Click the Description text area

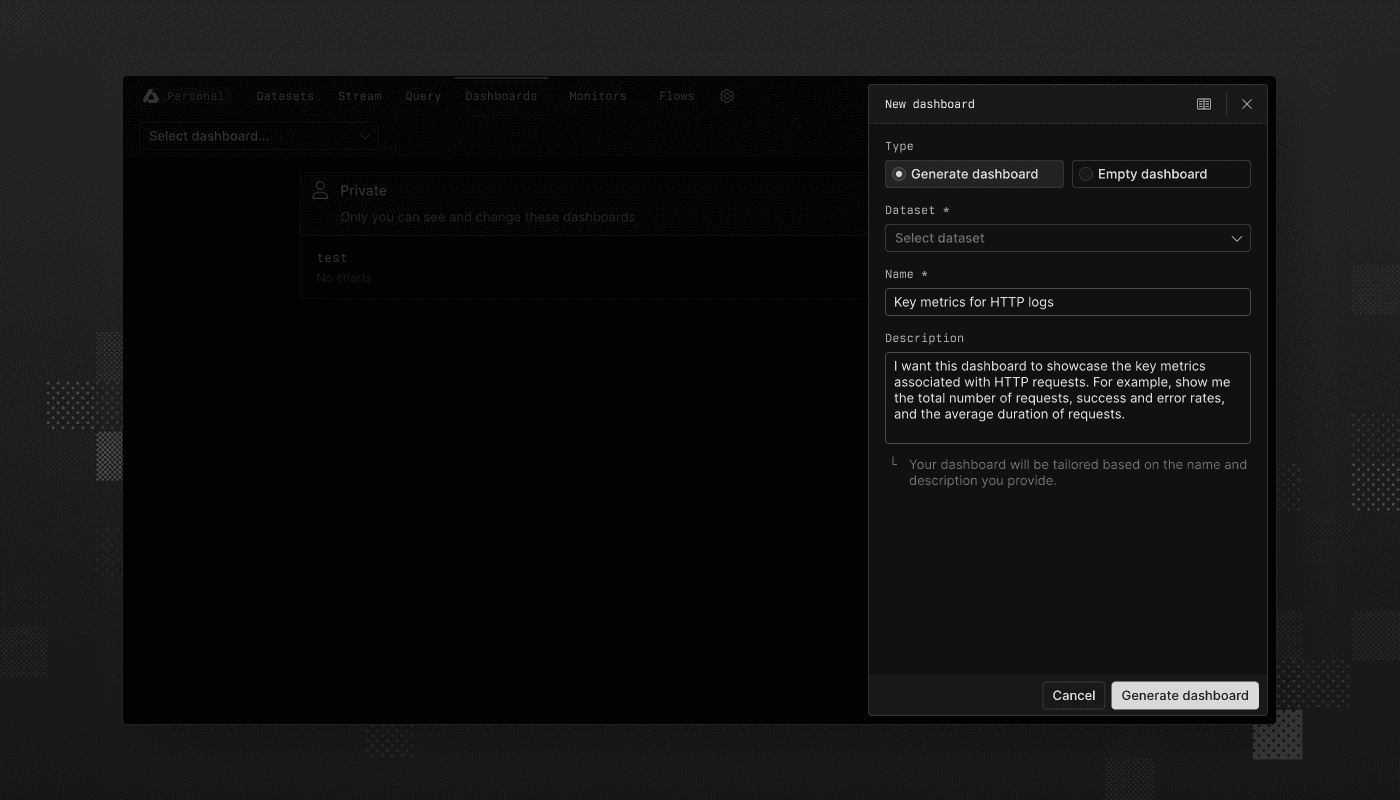(x=1067, y=397)
